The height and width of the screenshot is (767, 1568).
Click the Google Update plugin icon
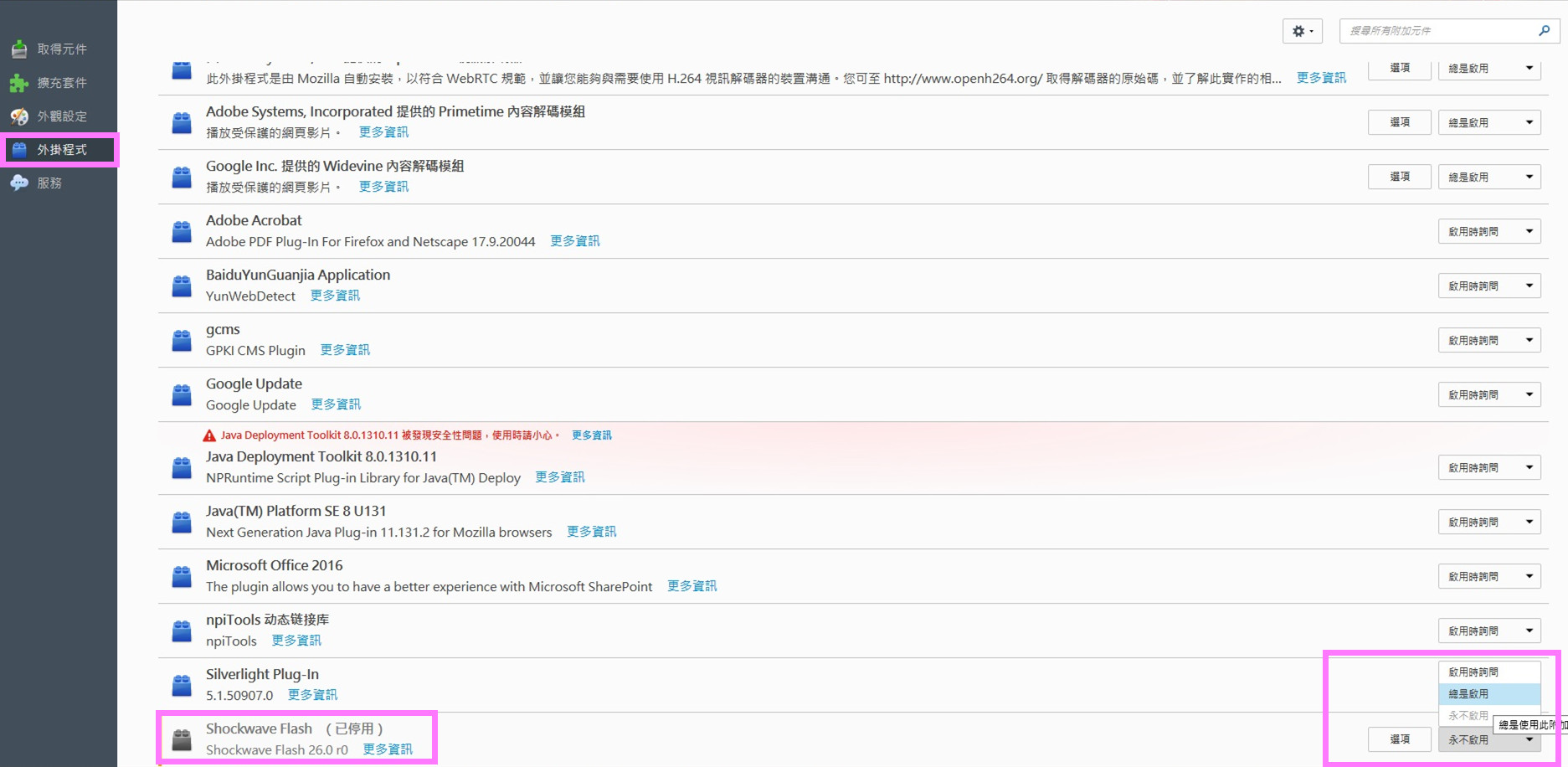[x=182, y=394]
